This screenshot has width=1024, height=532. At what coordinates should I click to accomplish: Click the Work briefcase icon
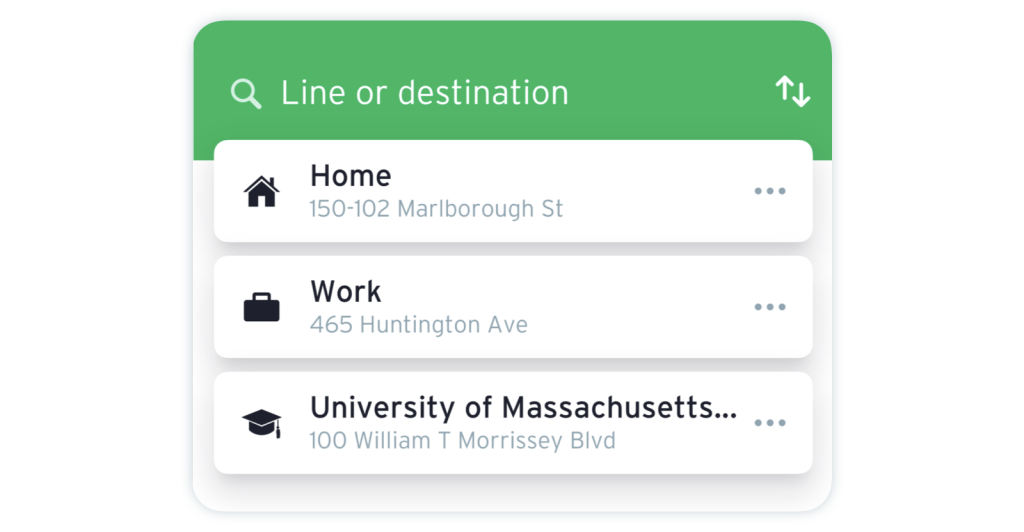(262, 307)
